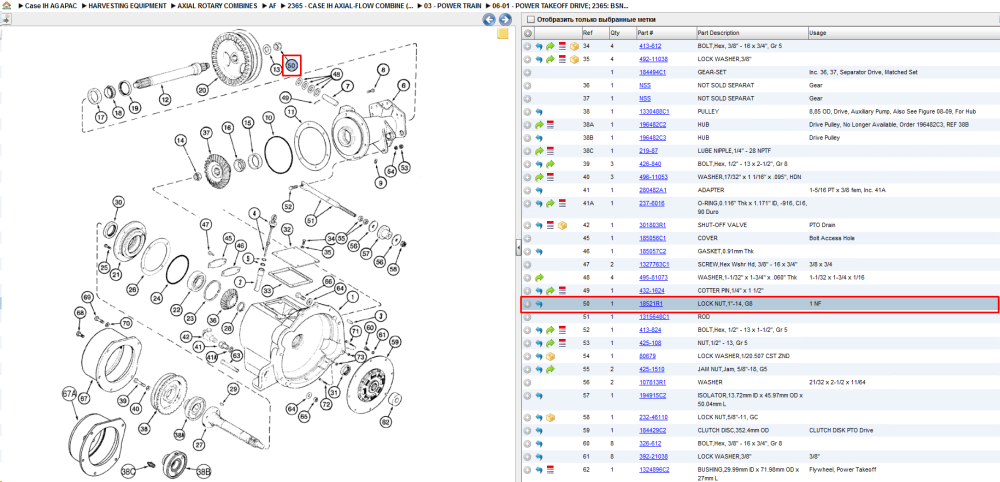Click the pin icon above the diagram

click(x=6, y=20)
